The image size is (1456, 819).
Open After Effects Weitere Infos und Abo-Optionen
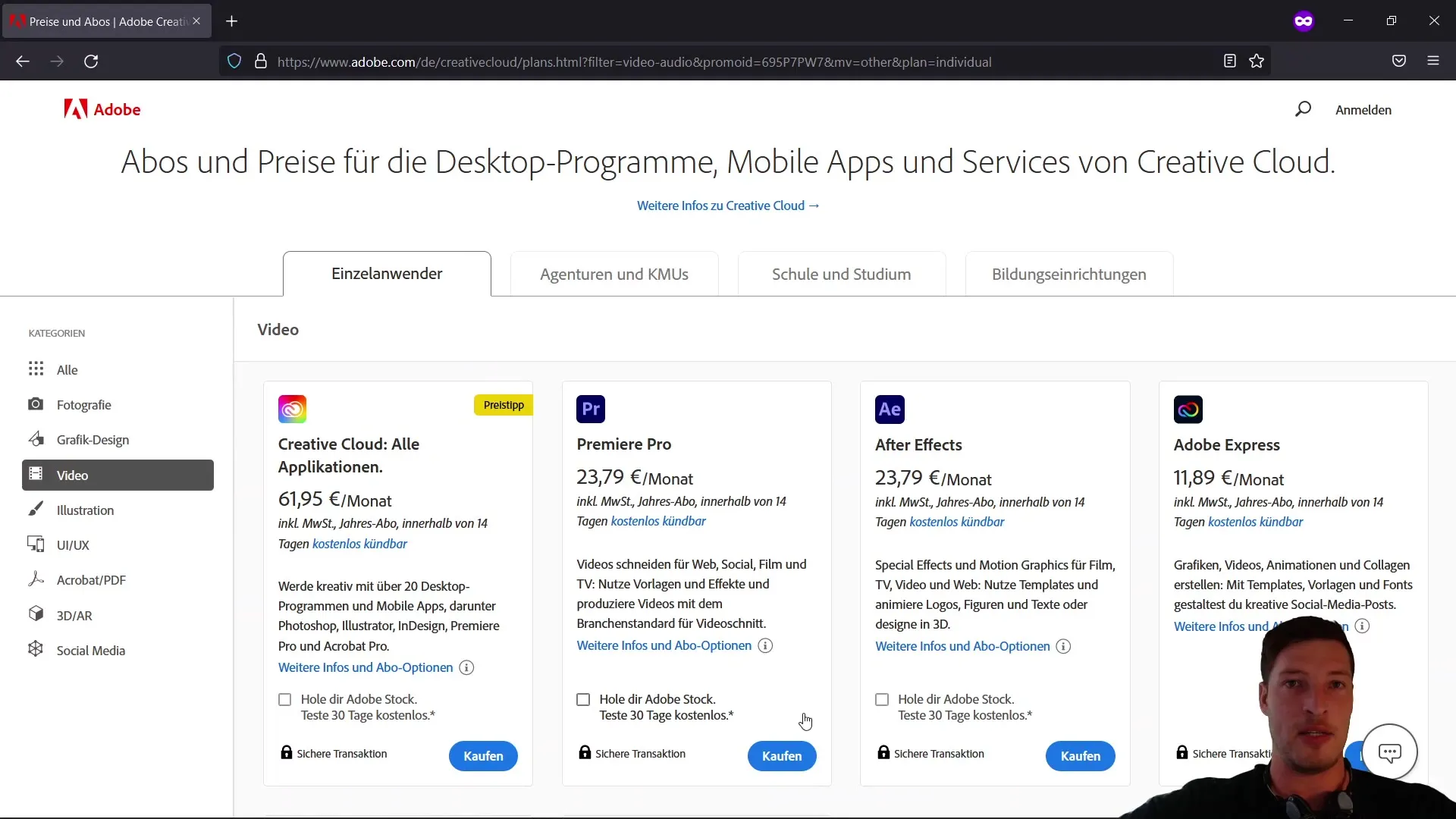coord(962,646)
